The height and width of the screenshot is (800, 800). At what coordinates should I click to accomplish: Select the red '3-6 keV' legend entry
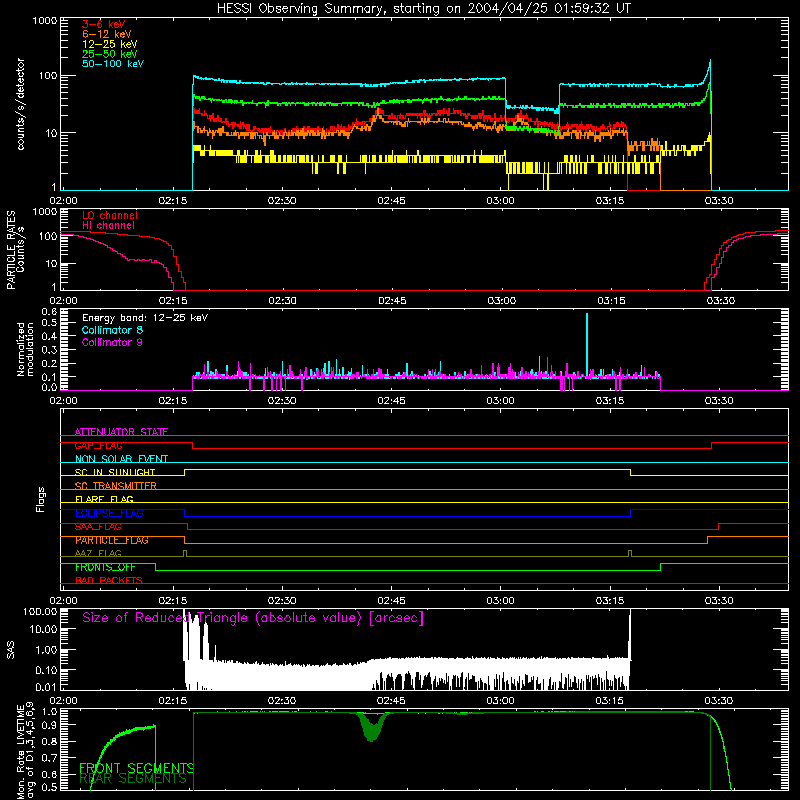click(x=103, y=24)
